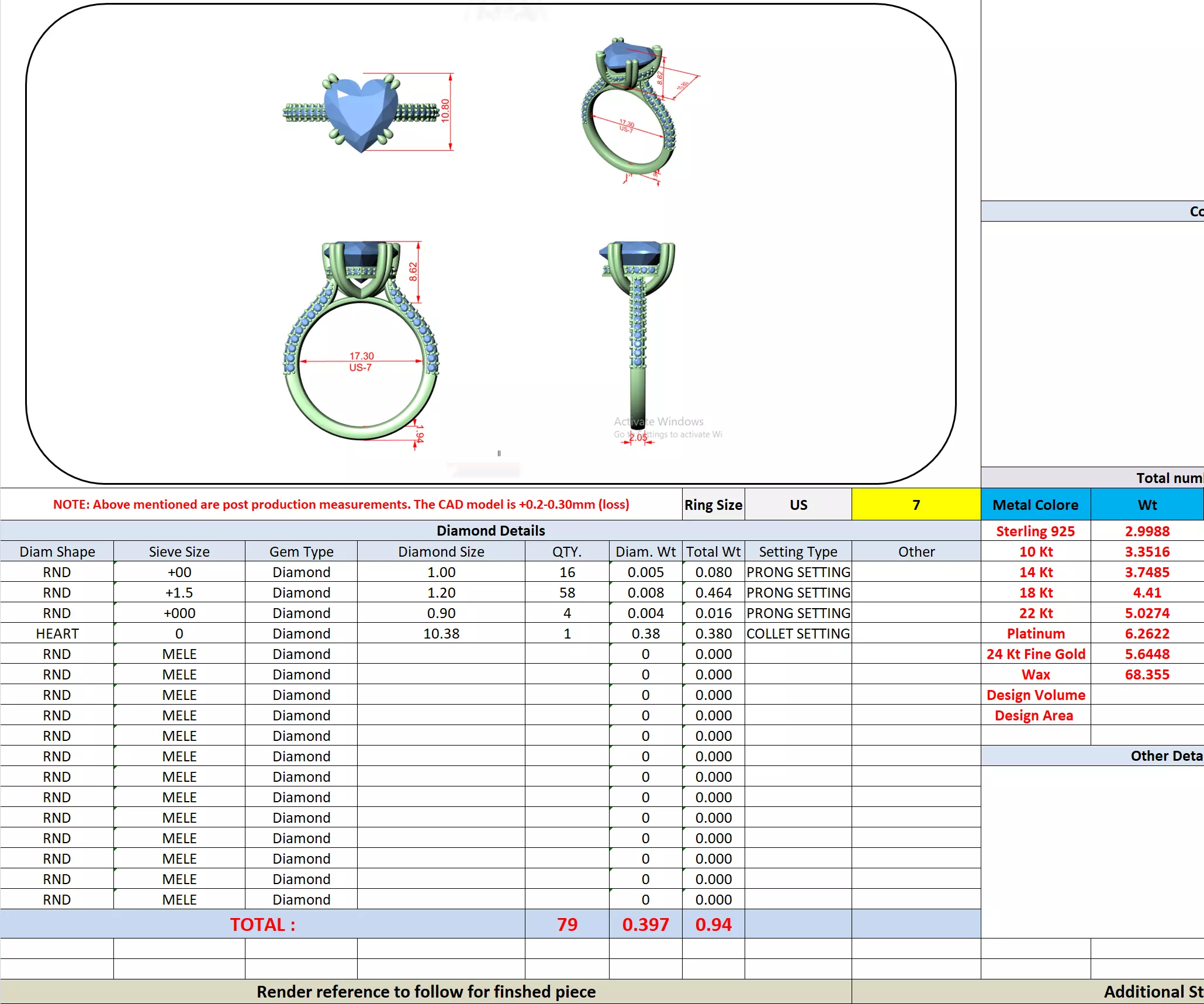The height and width of the screenshot is (1004, 1204).
Task: Click the Diamond Details header bar
Action: pyautogui.click(x=490, y=530)
